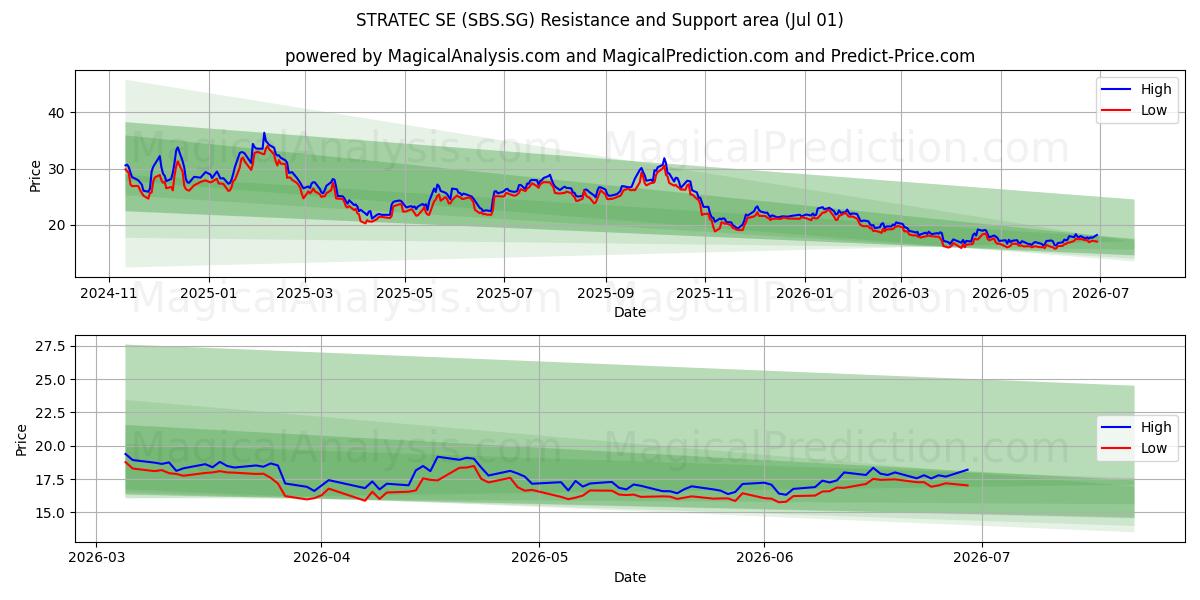The width and height of the screenshot is (1200, 600).
Task: Click the bottom chart x-axis label '2026-04'
Action: (x=321, y=559)
